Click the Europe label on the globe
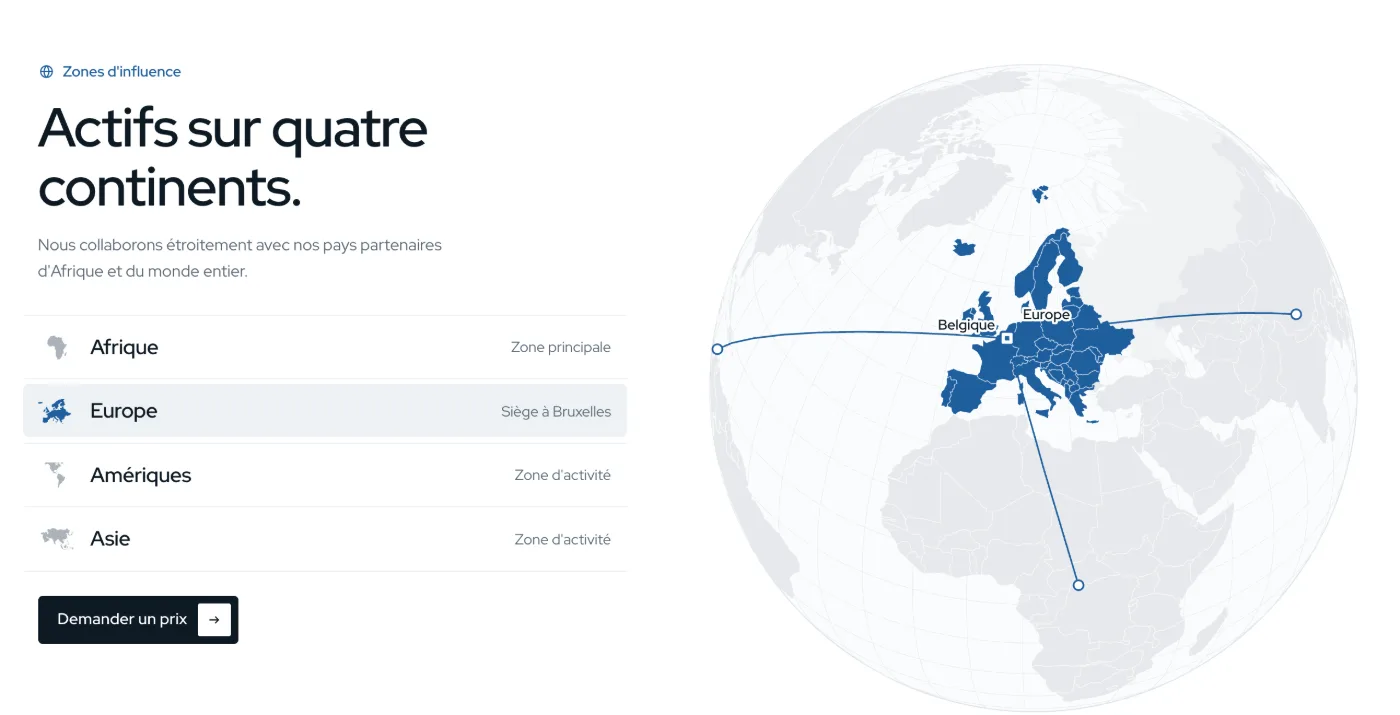Image resolution: width=1400 pixels, height=715 pixels. (x=1046, y=314)
